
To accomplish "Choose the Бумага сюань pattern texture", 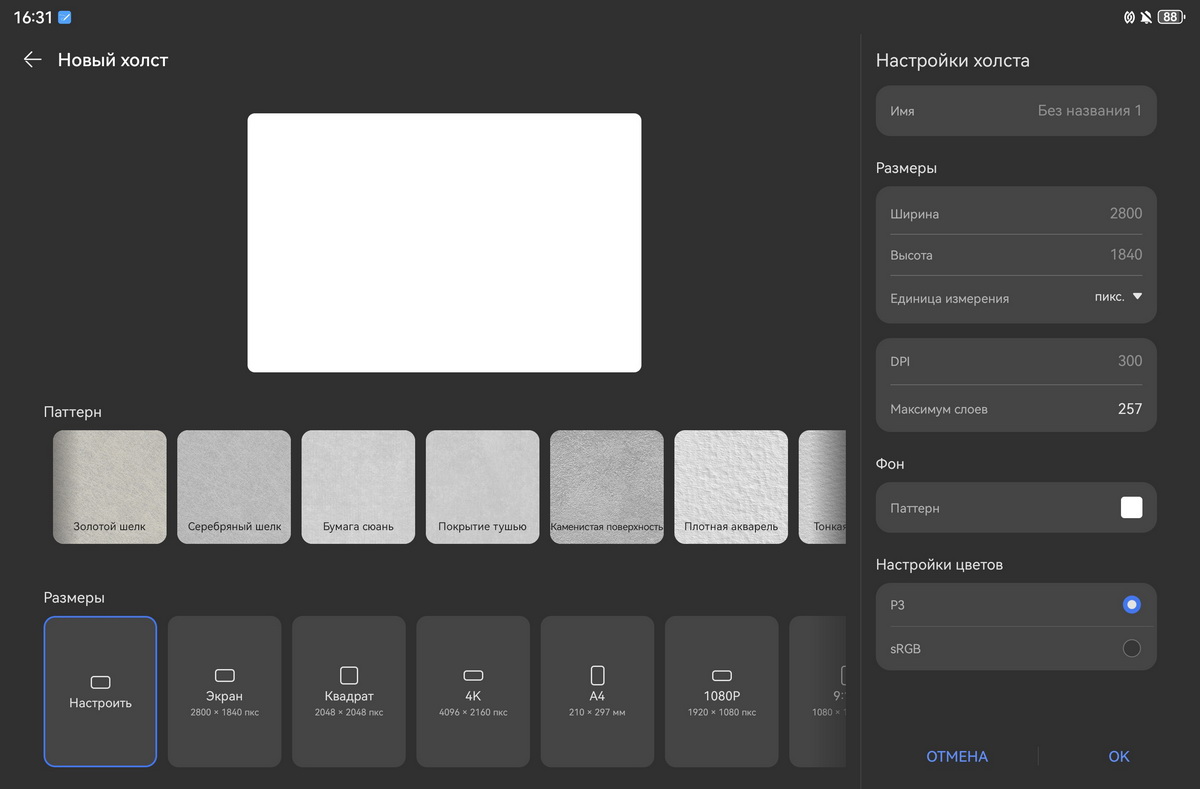I will tap(358, 487).
